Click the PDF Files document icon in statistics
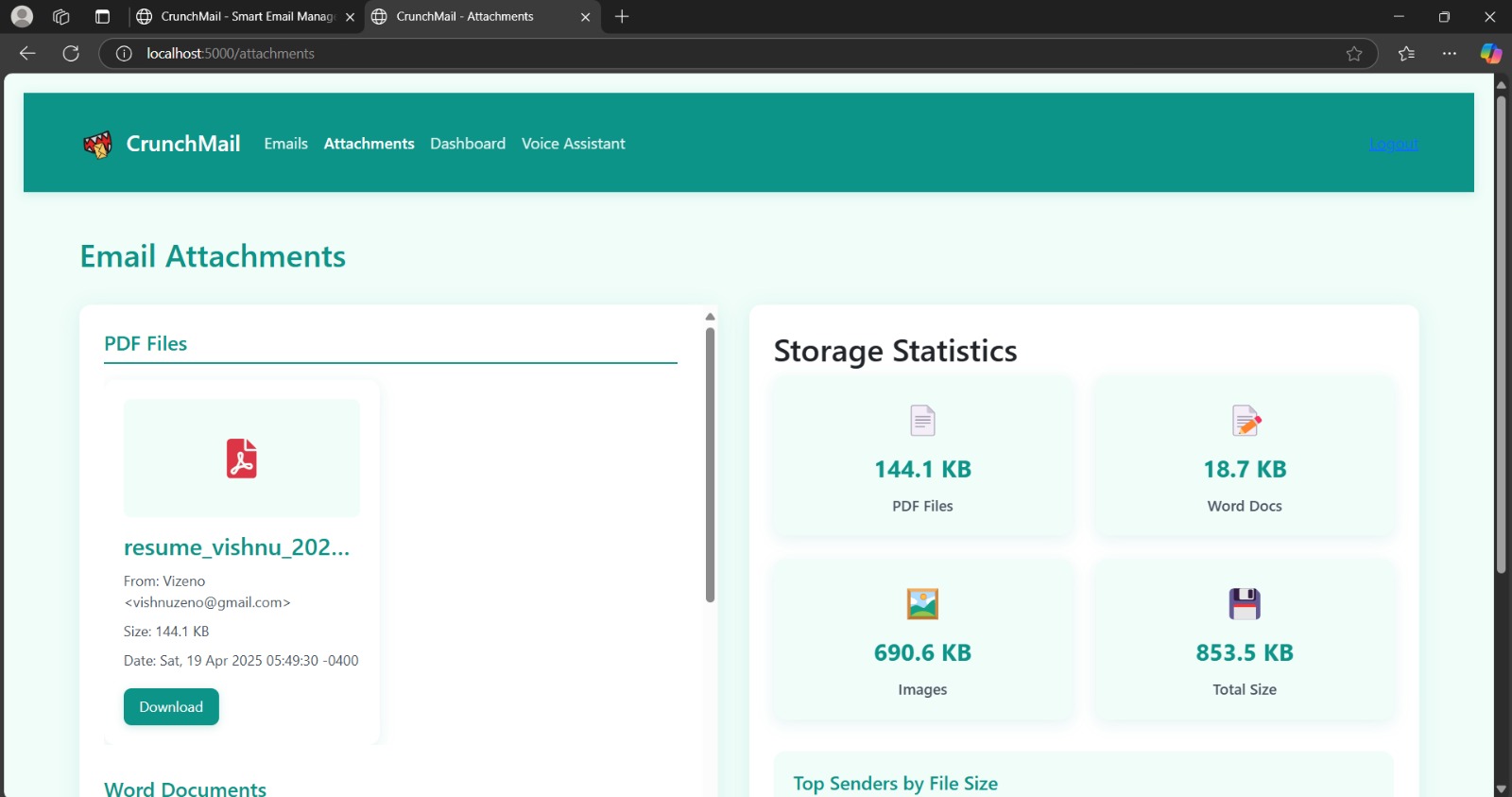The width and height of the screenshot is (1512, 797). point(922,421)
